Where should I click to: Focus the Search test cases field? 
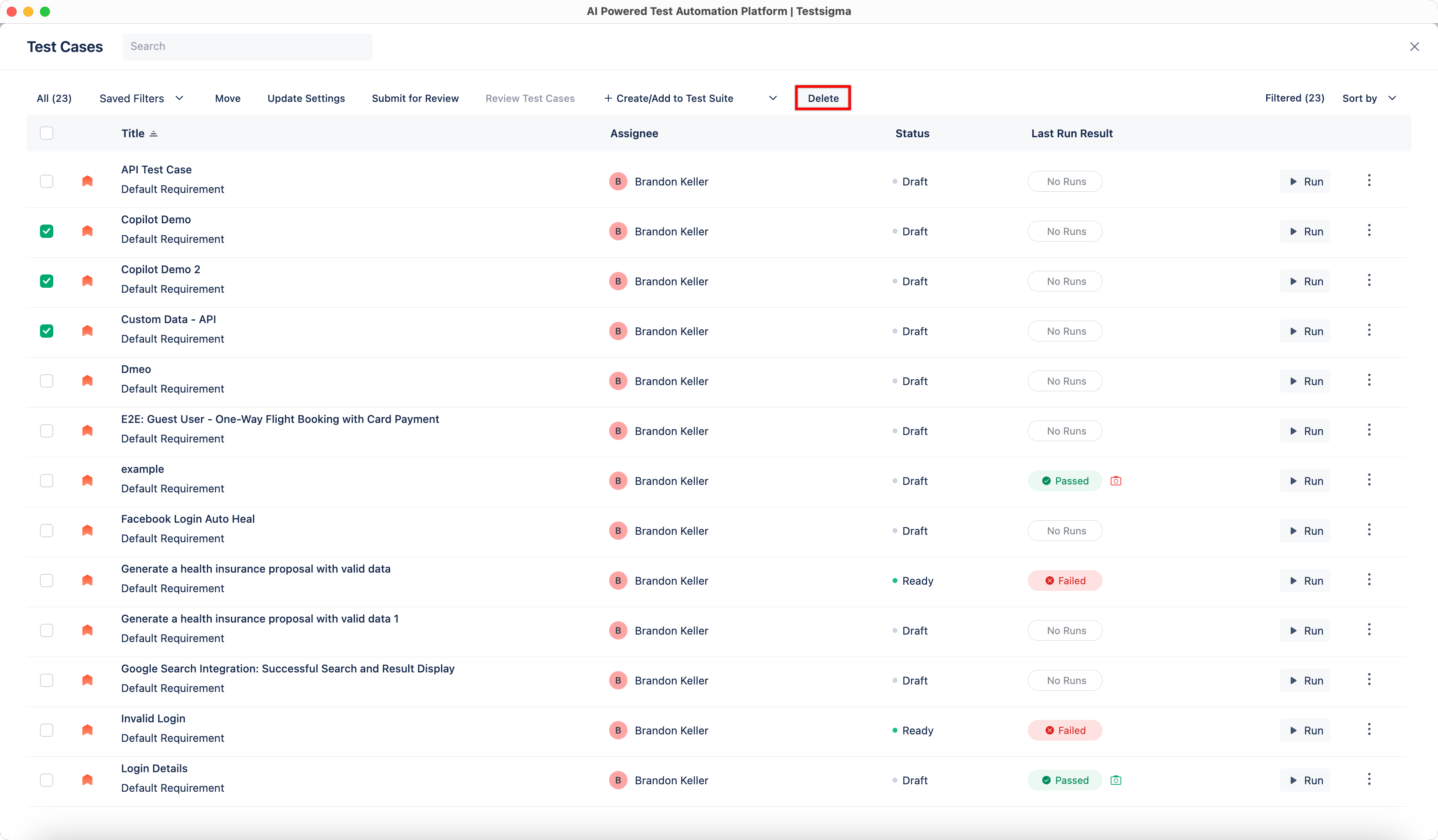tap(247, 46)
